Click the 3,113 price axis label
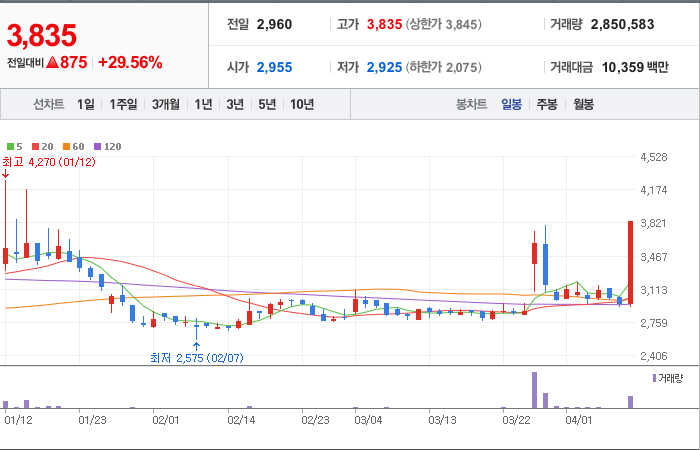700x450 pixels. coord(654,290)
